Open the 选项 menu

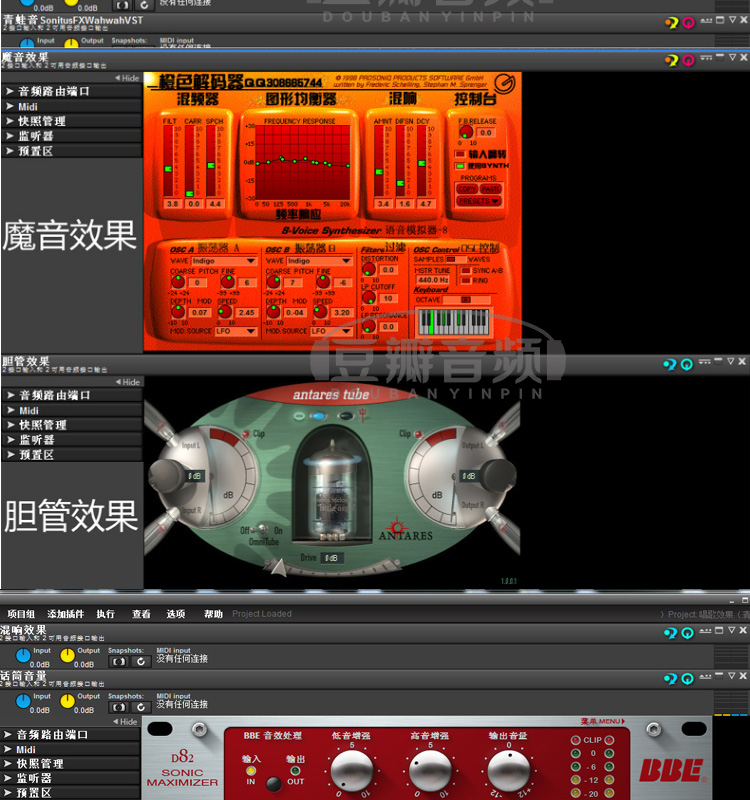click(x=176, y=614)
